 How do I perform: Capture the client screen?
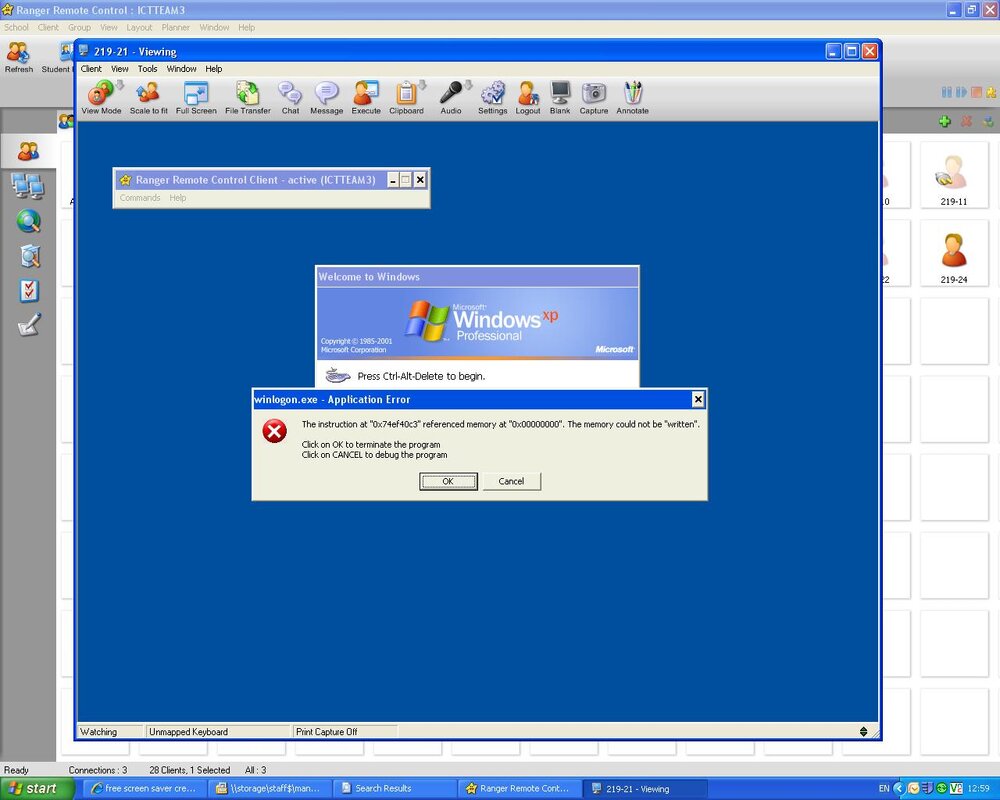pos(594,97)
